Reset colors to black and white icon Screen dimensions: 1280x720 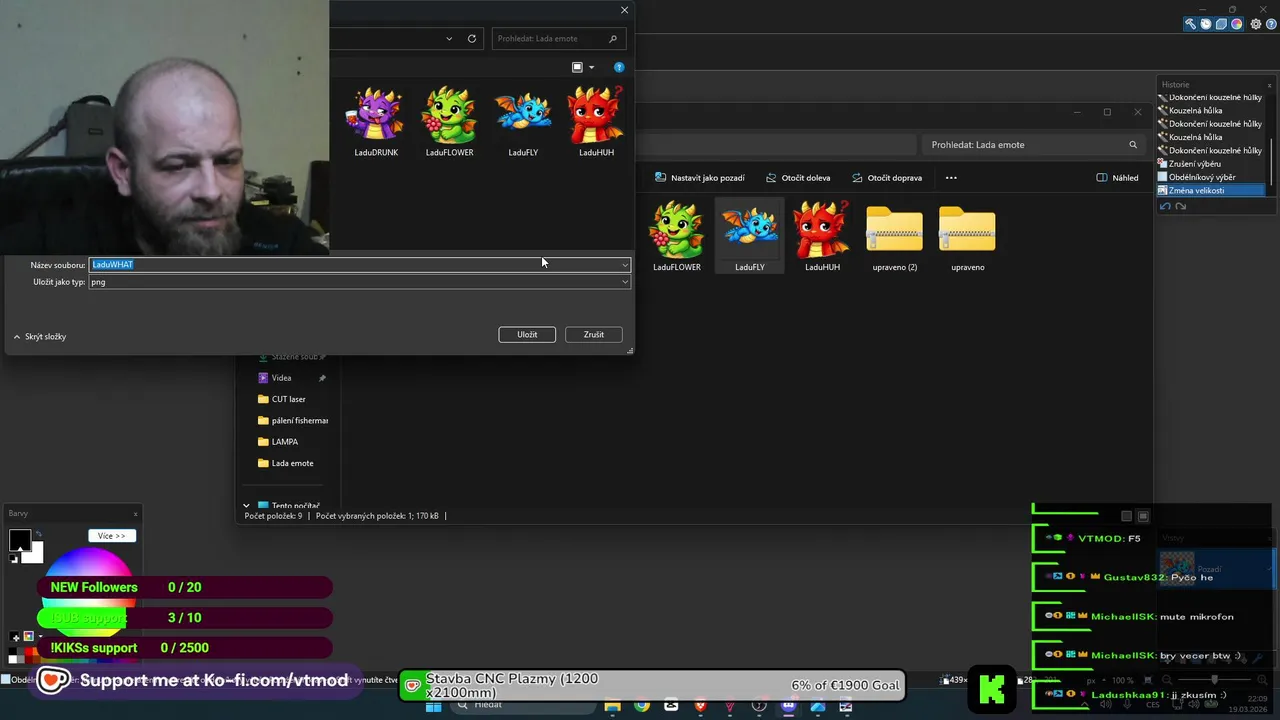click(x=14, y=559)
